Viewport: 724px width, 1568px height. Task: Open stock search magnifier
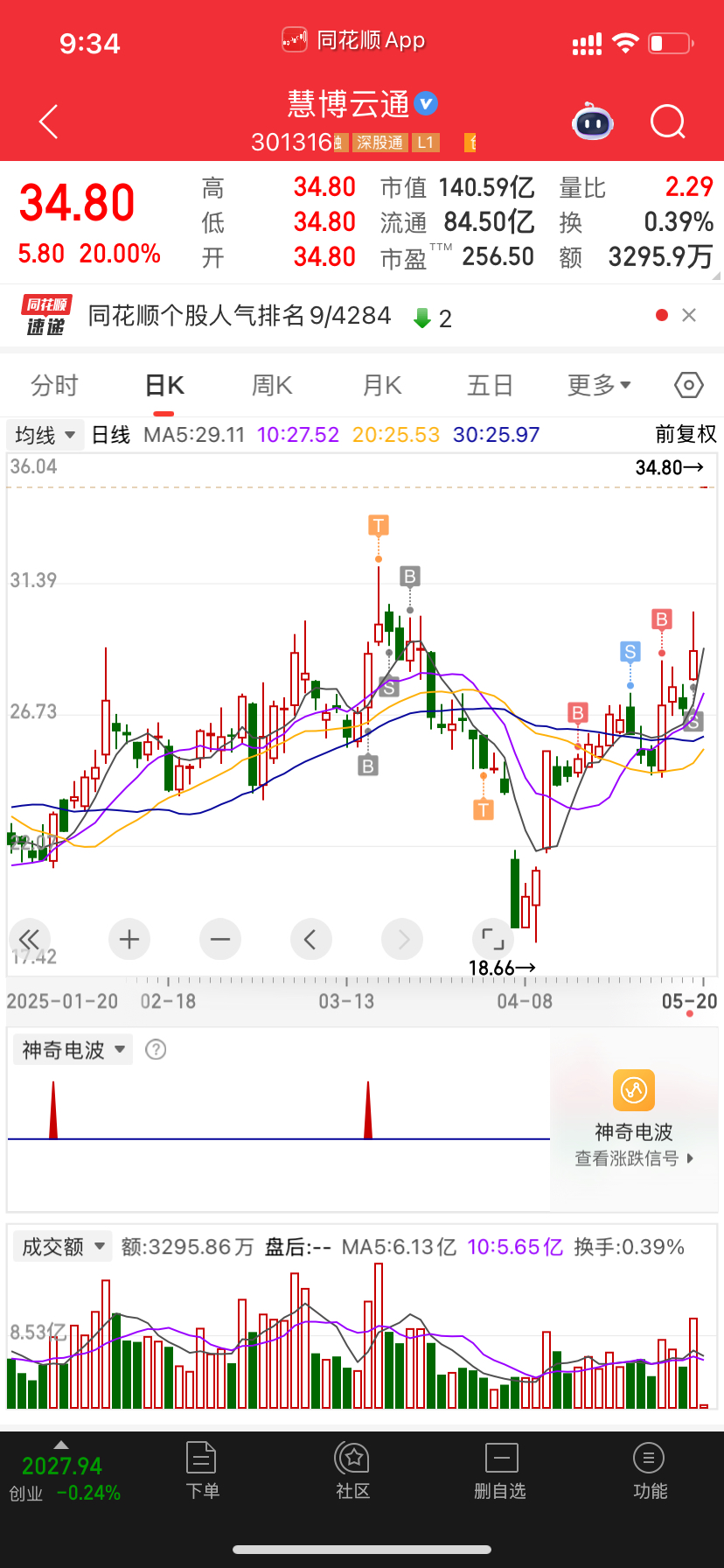click(x=668, y=122)
